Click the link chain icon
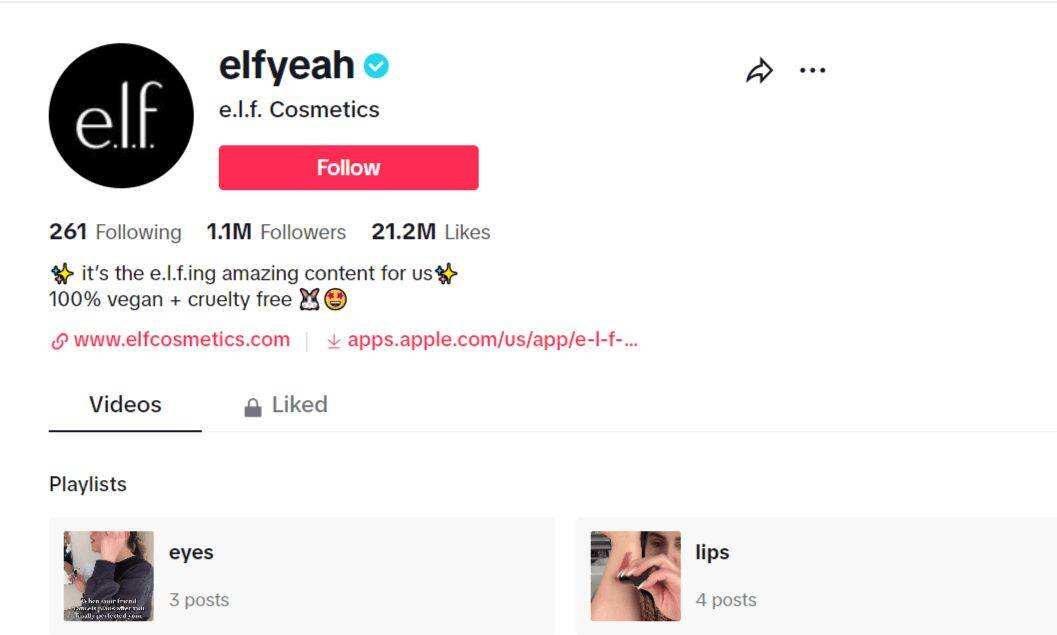Screen dimensions: 1057x635 coord(59,341)
